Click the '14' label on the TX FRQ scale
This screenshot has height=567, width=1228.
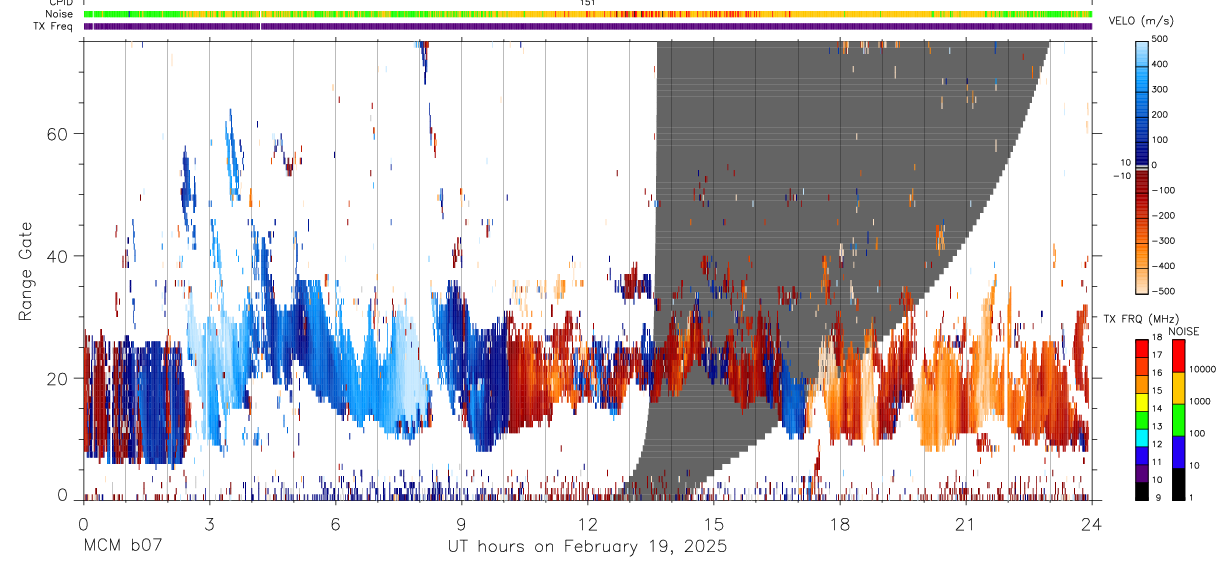(x=1158, y=409)
